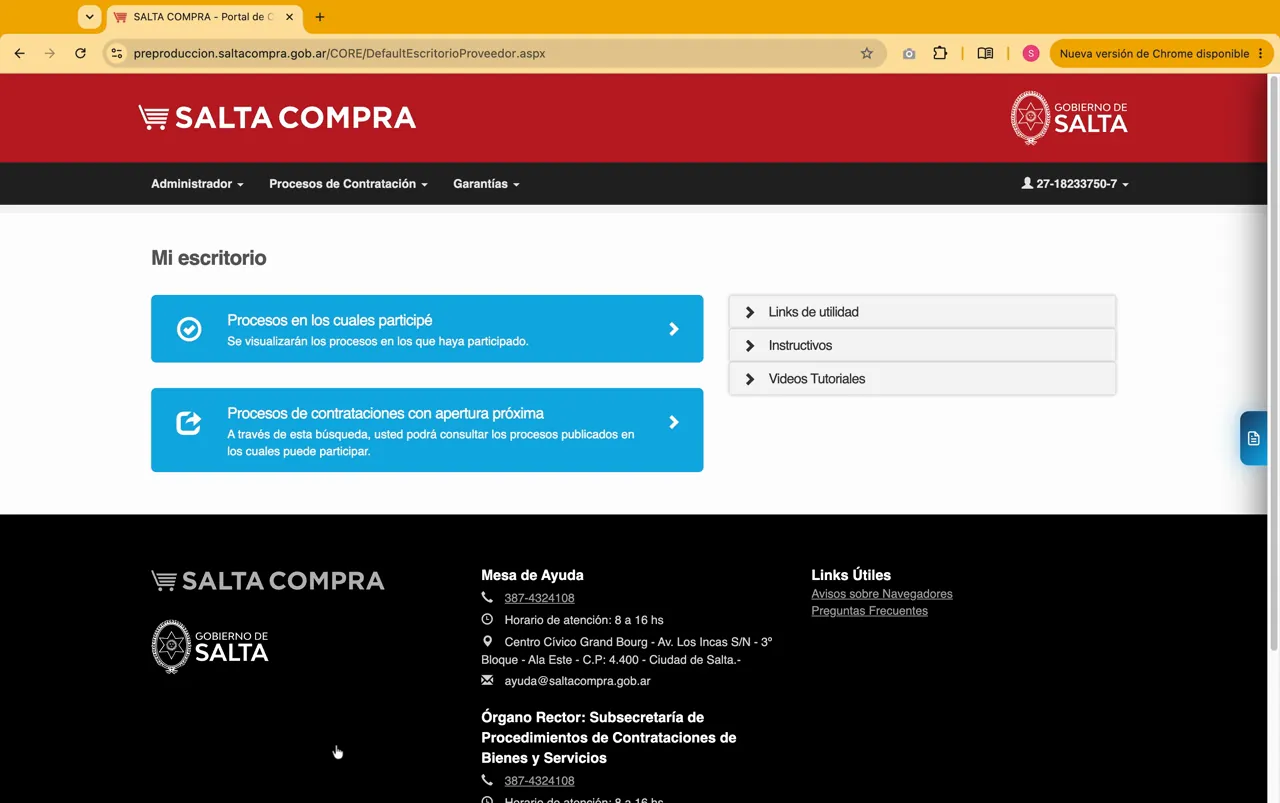
Task: Bookmark this page with the star icon
Action: 867,53
